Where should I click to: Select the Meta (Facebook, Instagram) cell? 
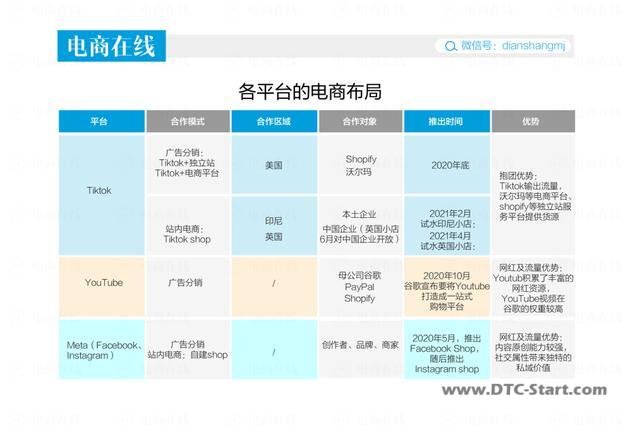102,350
